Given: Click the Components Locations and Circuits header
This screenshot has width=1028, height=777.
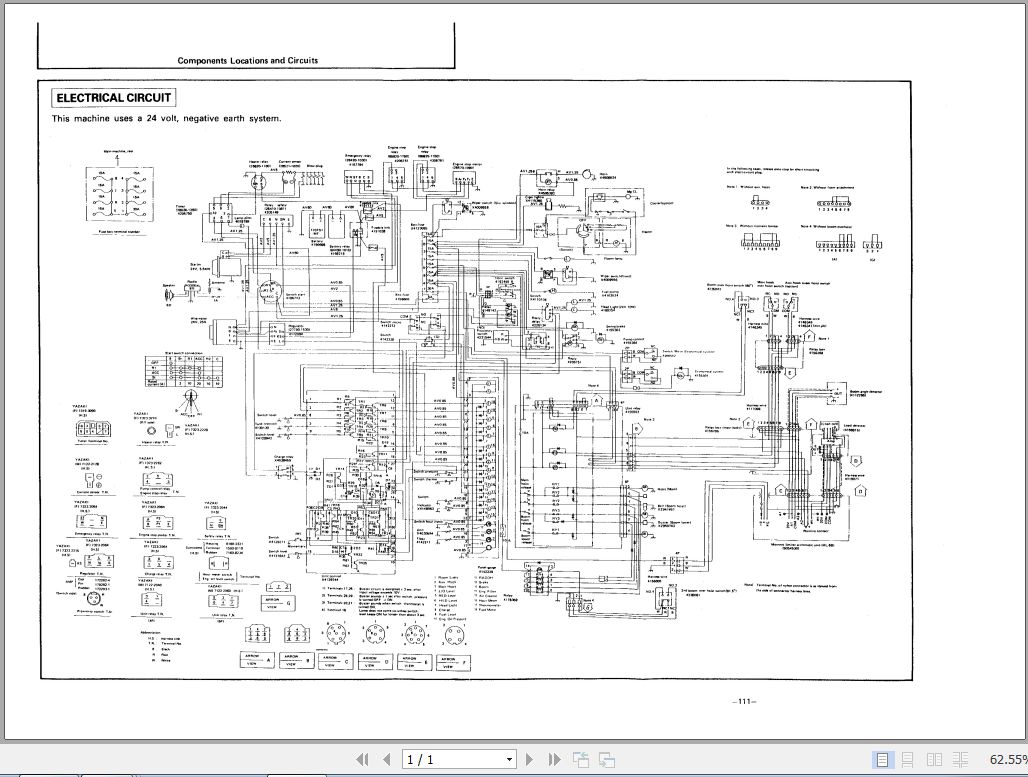Looking at the screenshot, I should coord(248,60).
